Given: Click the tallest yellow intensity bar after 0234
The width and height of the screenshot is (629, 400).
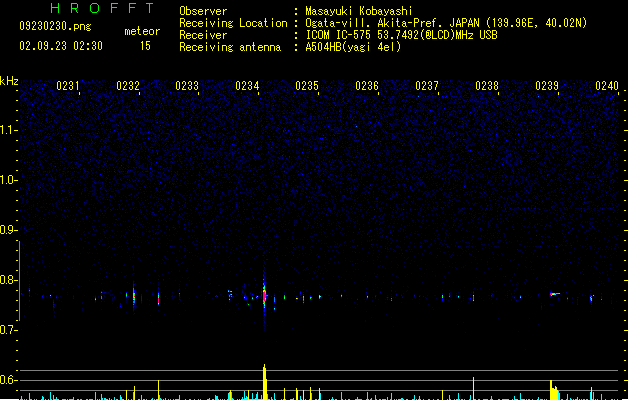Looking at the screenshot, I should tap(264, 382).
